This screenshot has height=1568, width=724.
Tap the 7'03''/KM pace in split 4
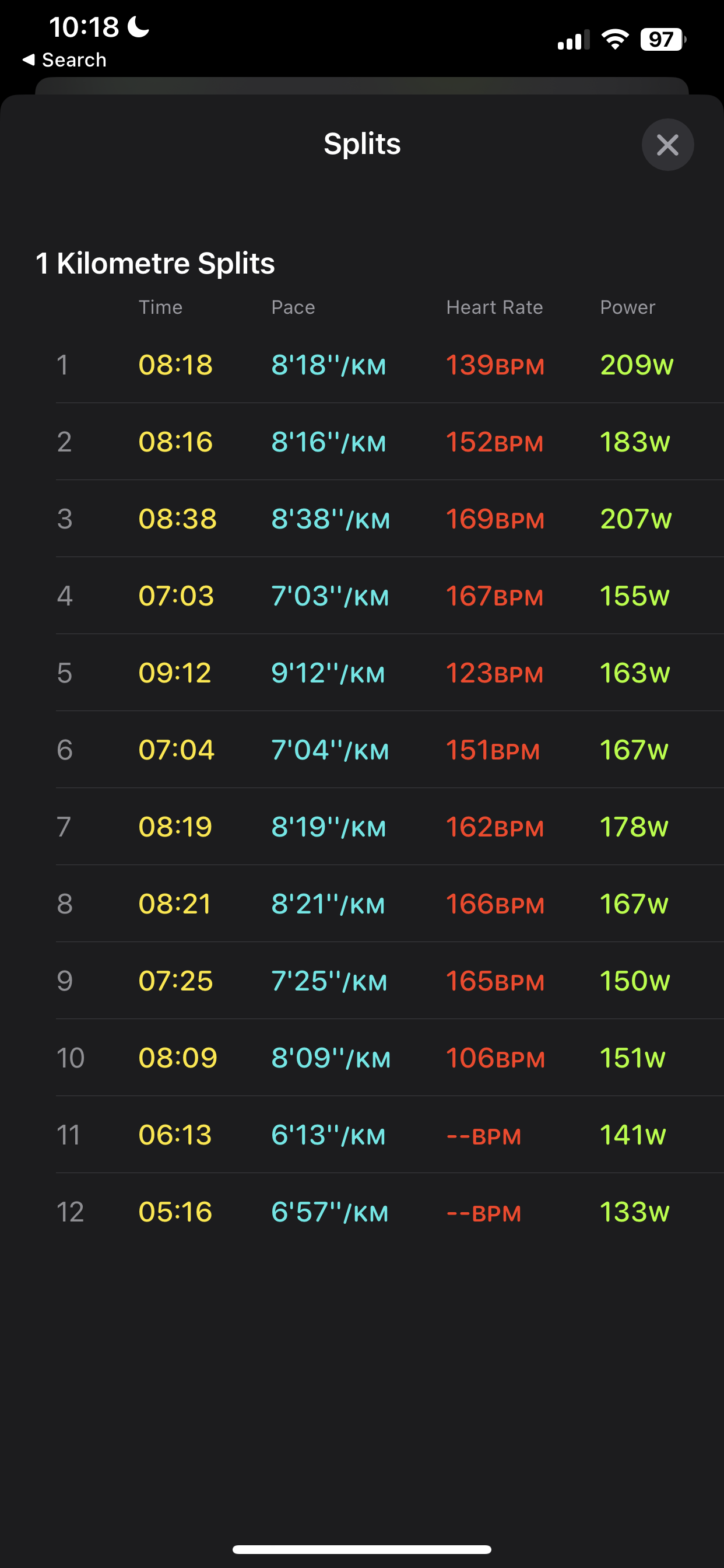(x=330, y=596)
